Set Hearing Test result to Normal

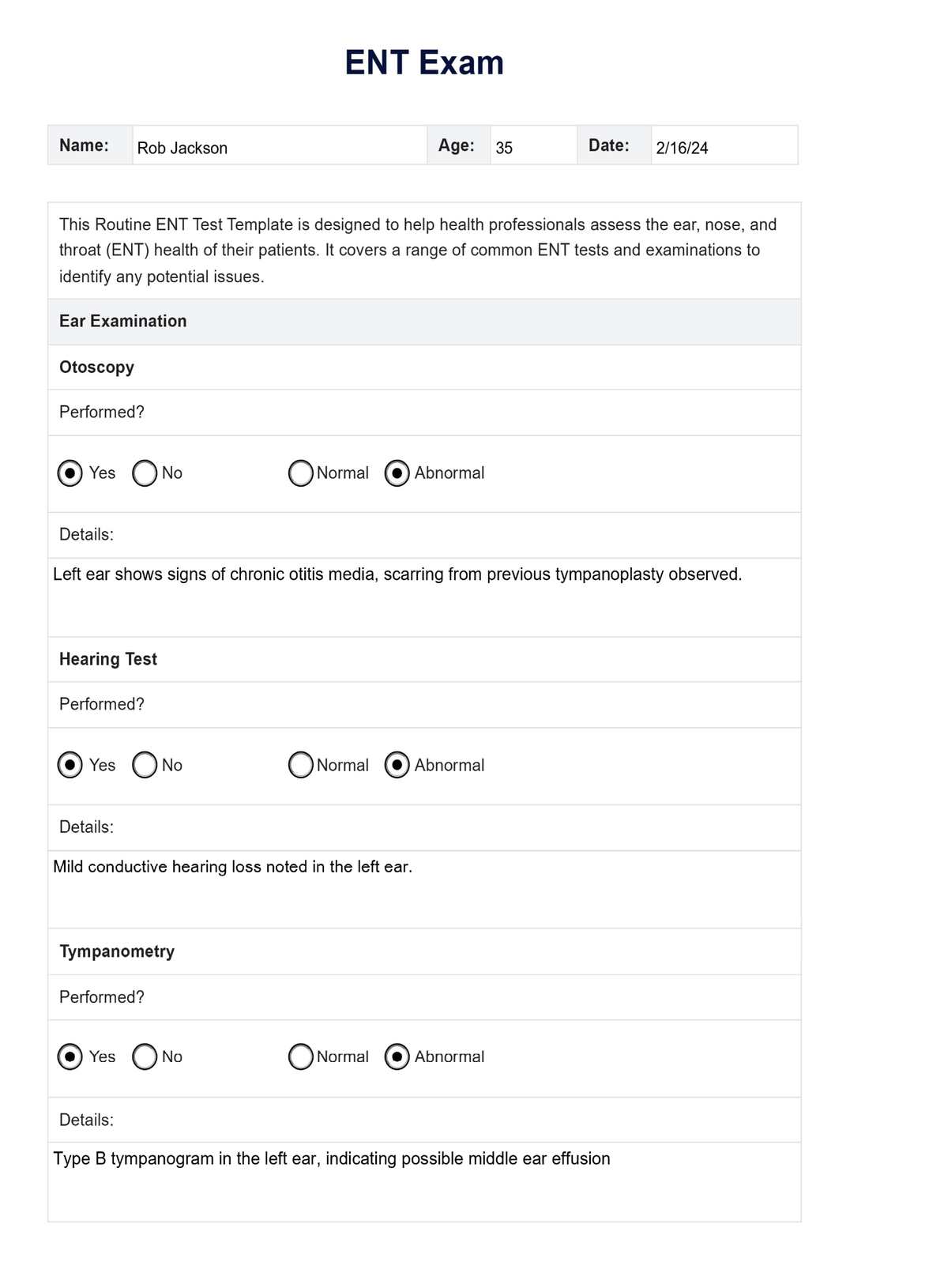pyautogui.click(x=301, y=765)
